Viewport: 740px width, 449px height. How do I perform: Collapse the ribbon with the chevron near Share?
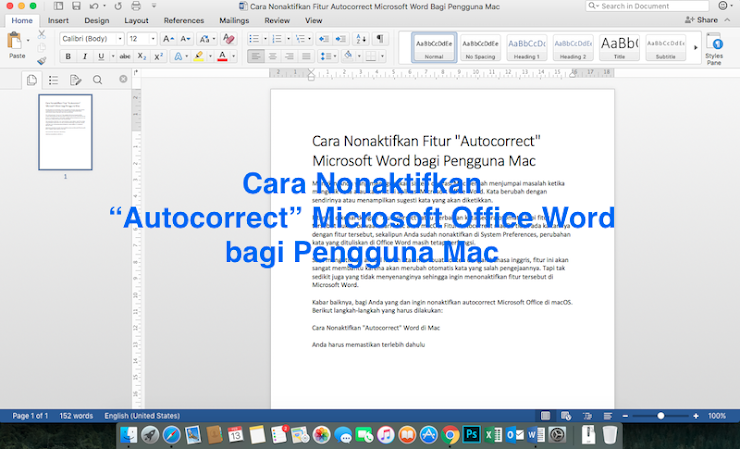pos(727,20)
